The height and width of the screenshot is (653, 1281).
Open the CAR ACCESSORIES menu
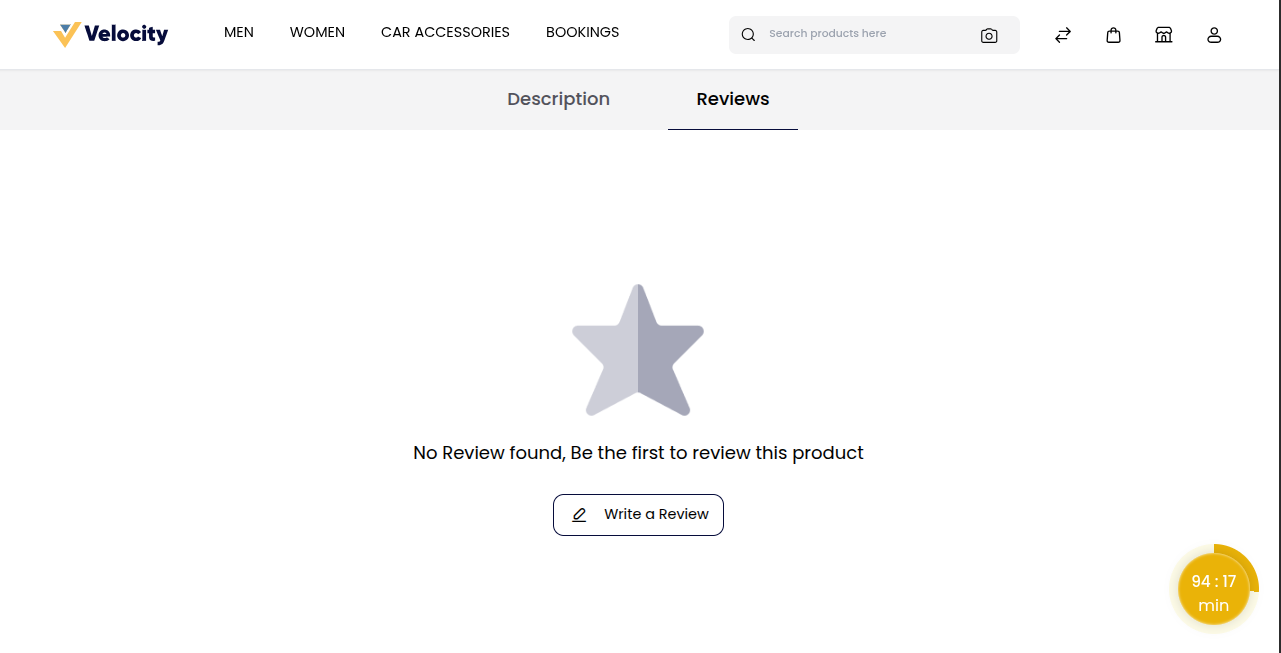click(x=445, y=32)
